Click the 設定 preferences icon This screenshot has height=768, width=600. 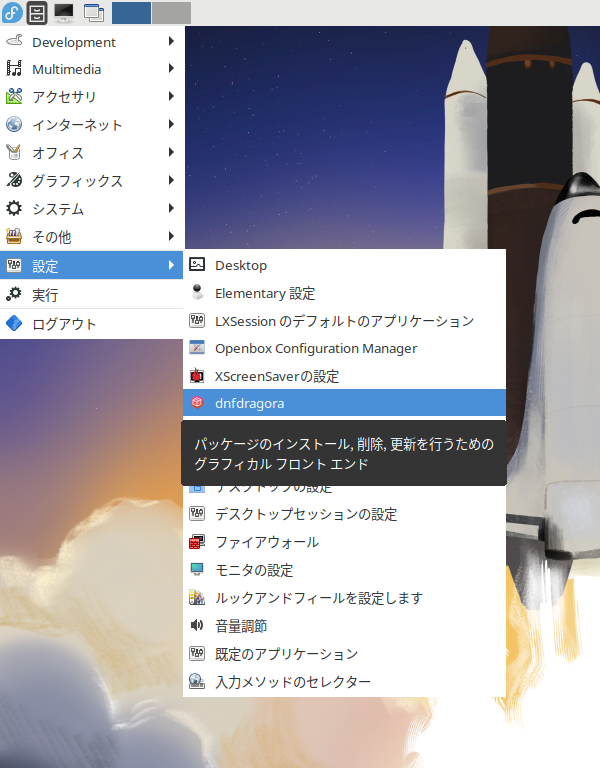pos(14,265)
